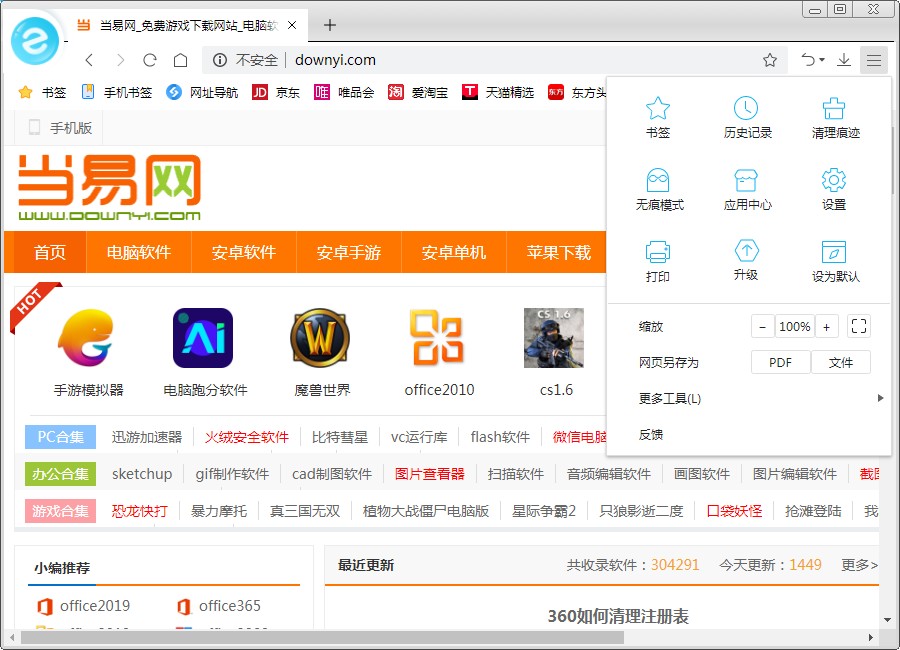The image size is (900, 650).
Task: Switch to the 电脑软件 section tab
Action: tap(138, 253)
